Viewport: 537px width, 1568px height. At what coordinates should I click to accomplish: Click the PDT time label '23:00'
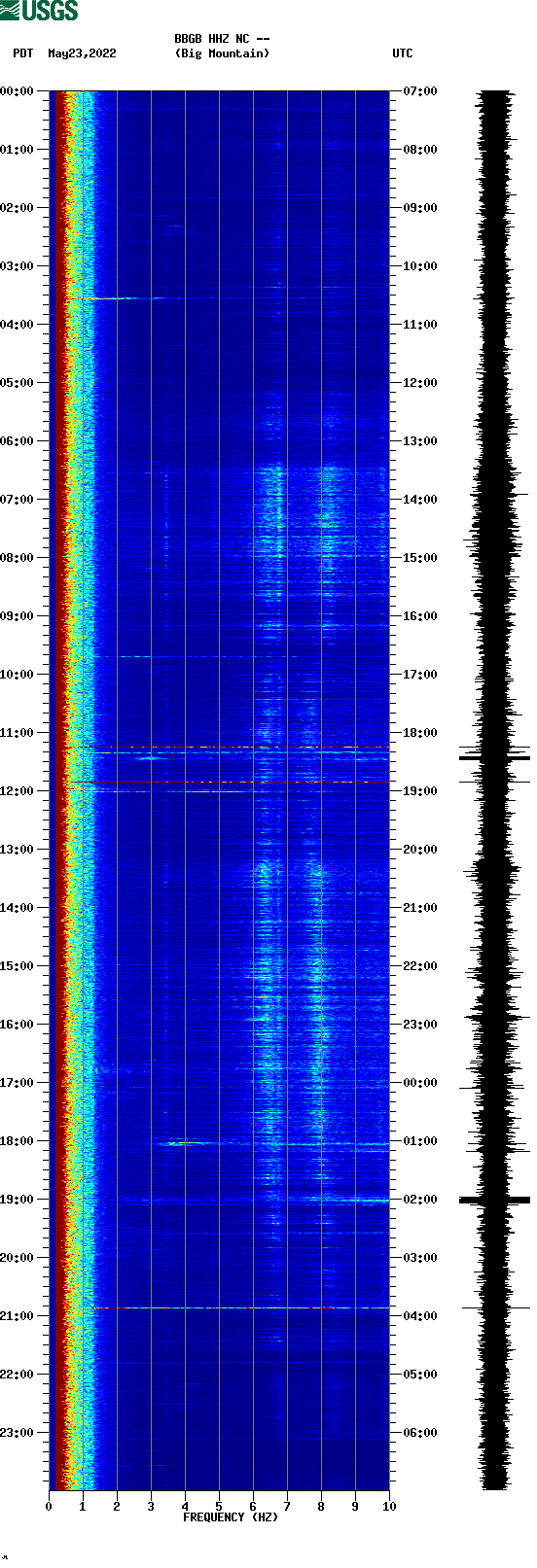(x=17, y=1433)
